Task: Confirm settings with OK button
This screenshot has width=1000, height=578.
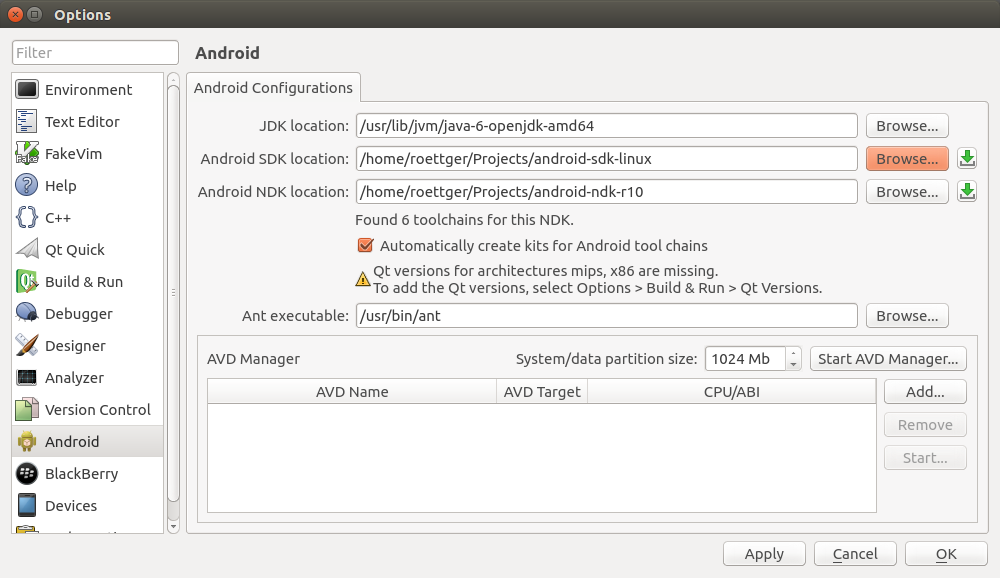Action: (946, 554)
